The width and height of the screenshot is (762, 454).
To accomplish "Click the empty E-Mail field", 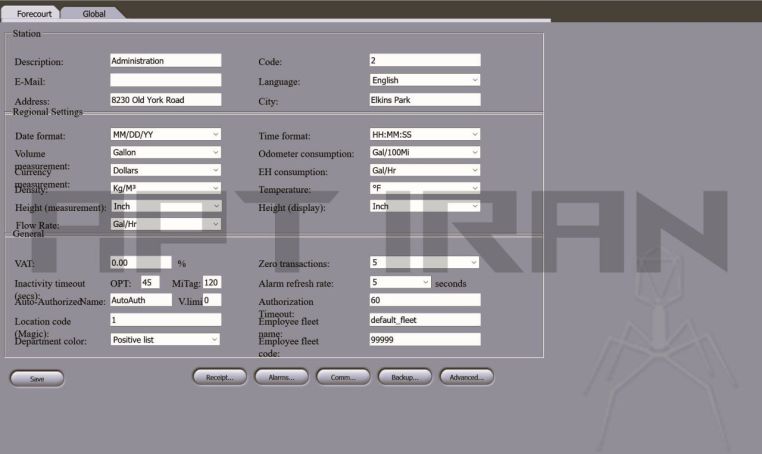I will coord(165,80).
